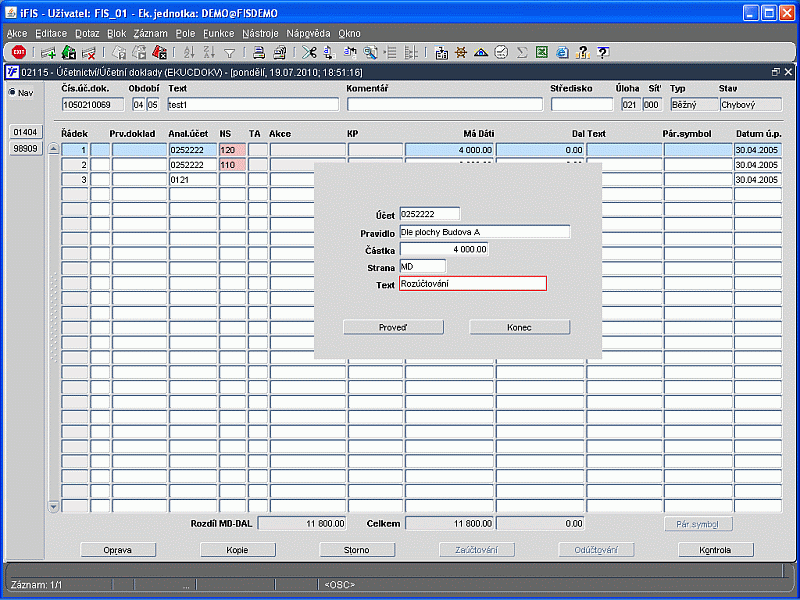Click the sigma sum icon
The width and height of the screenshot is (800, 600).
coord(521,52)
